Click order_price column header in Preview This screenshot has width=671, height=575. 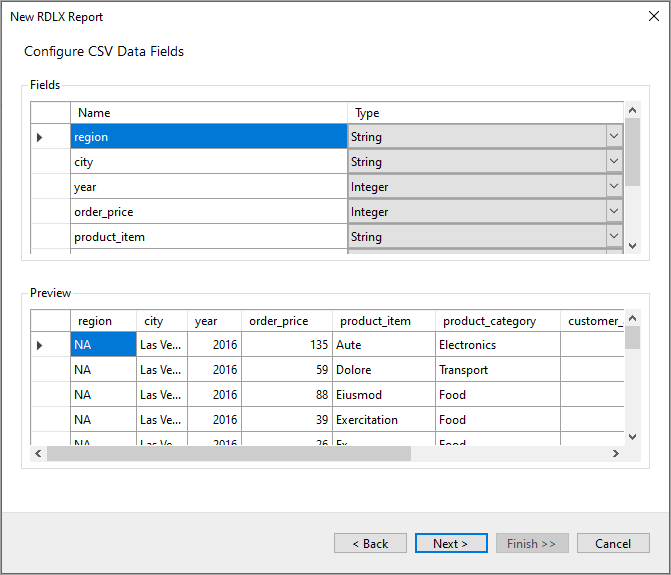287,321
